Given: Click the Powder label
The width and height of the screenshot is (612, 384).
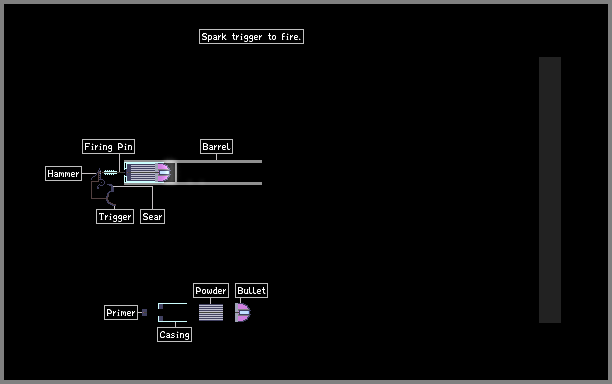Looking at the screenshot, I should pos(211,291).
